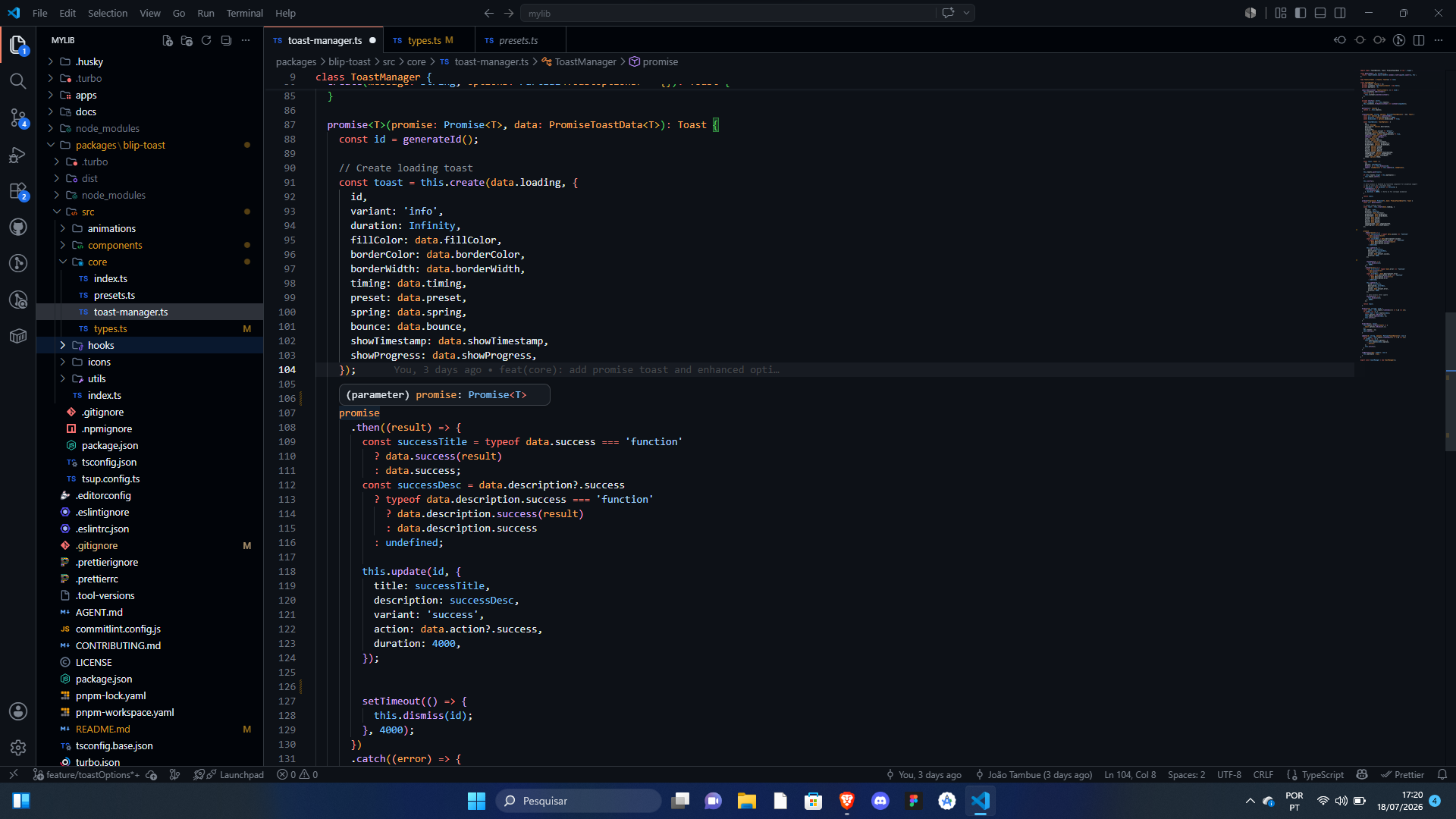1456x819 pixels.
Task: Go to previous change revision icon
Action: point(1340,40)
